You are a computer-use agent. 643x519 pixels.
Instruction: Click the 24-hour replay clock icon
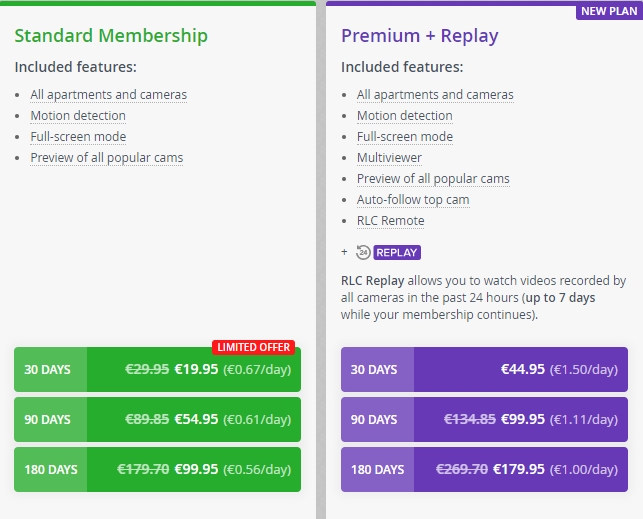[364, 252]
